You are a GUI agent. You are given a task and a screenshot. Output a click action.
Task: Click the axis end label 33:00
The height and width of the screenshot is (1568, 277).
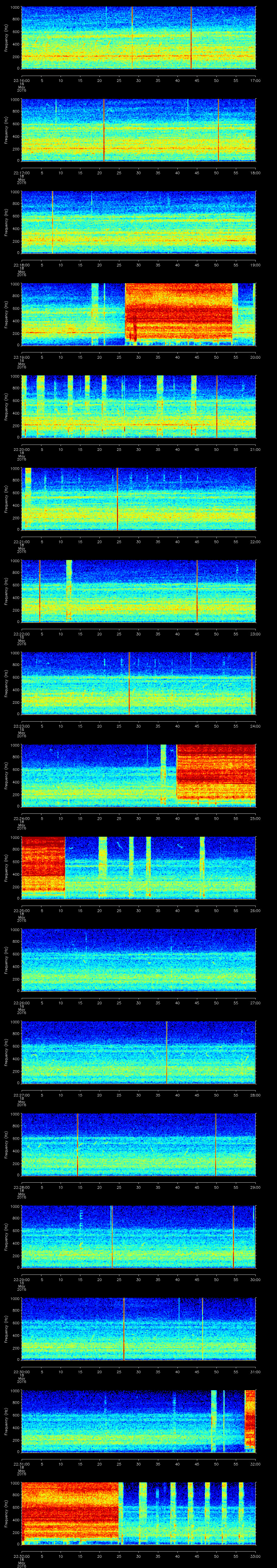point(255,1556)
